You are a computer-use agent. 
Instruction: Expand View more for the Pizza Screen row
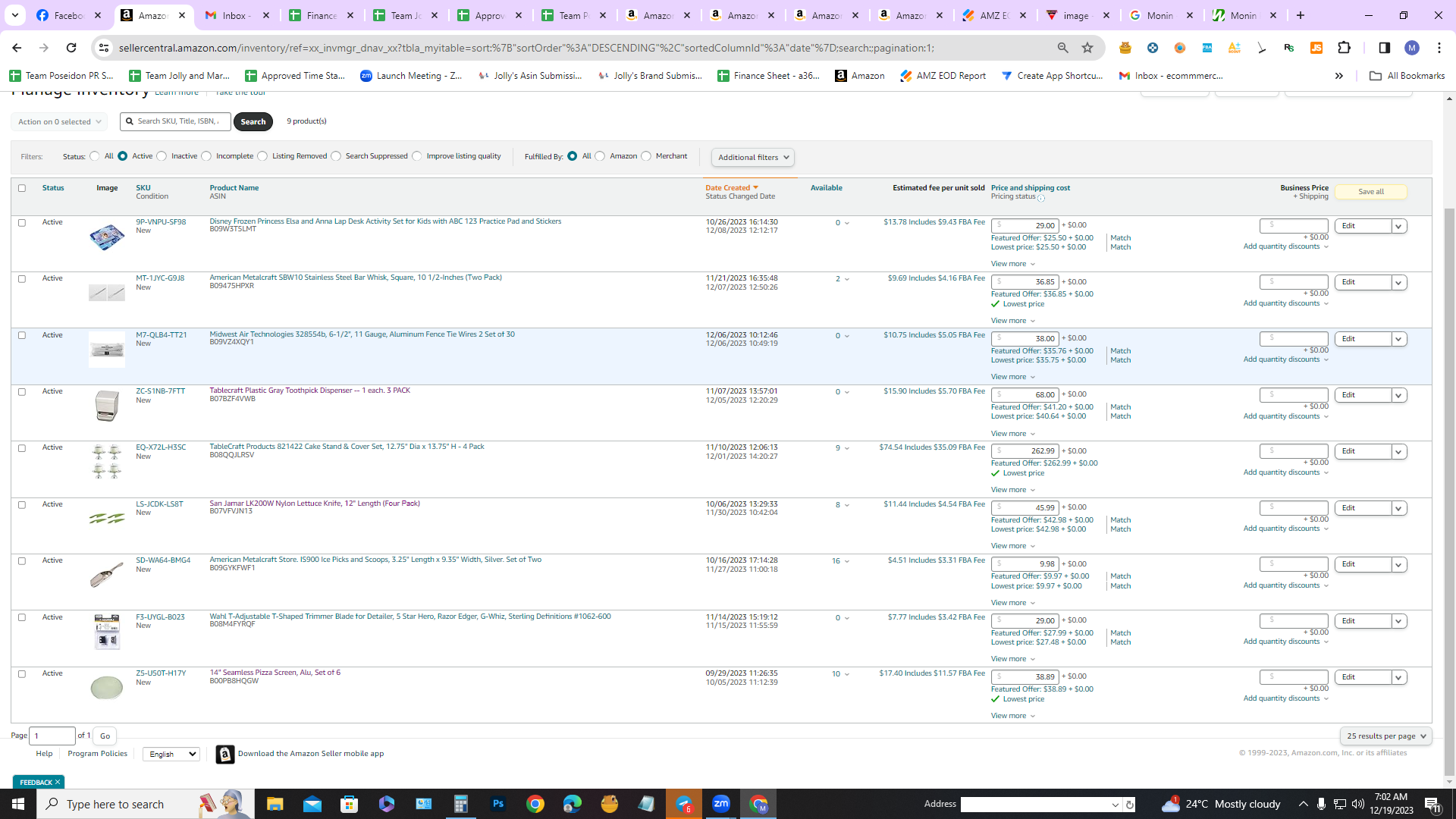[1013, 716]
